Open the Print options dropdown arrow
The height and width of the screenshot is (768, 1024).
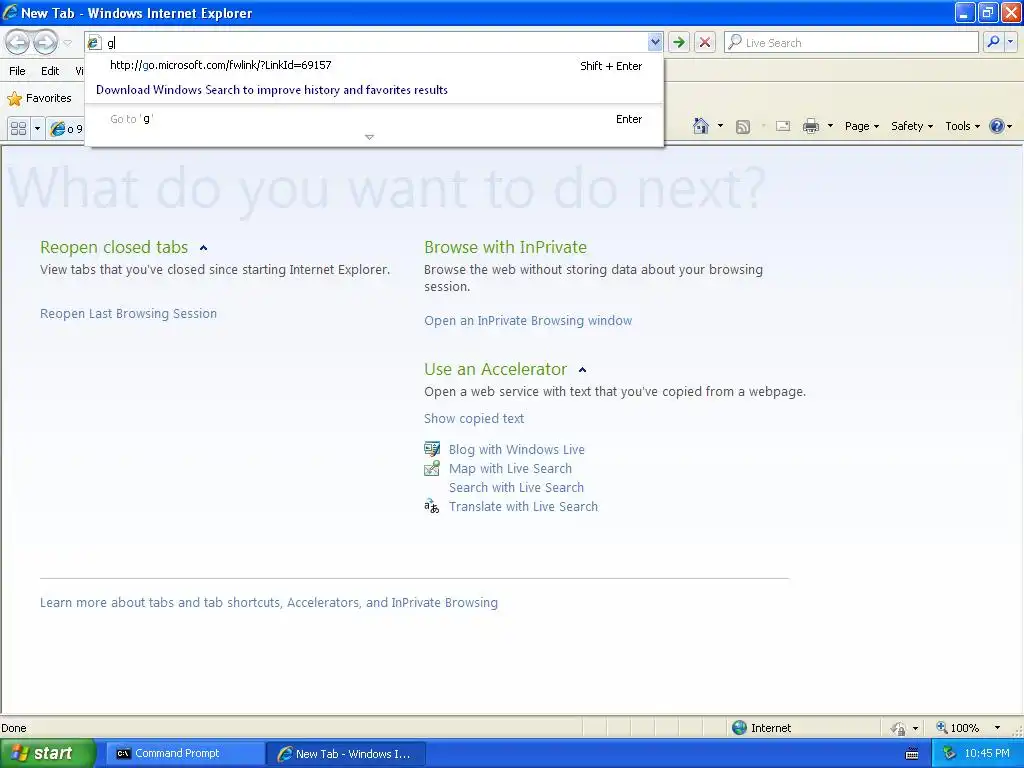[830, 126]
